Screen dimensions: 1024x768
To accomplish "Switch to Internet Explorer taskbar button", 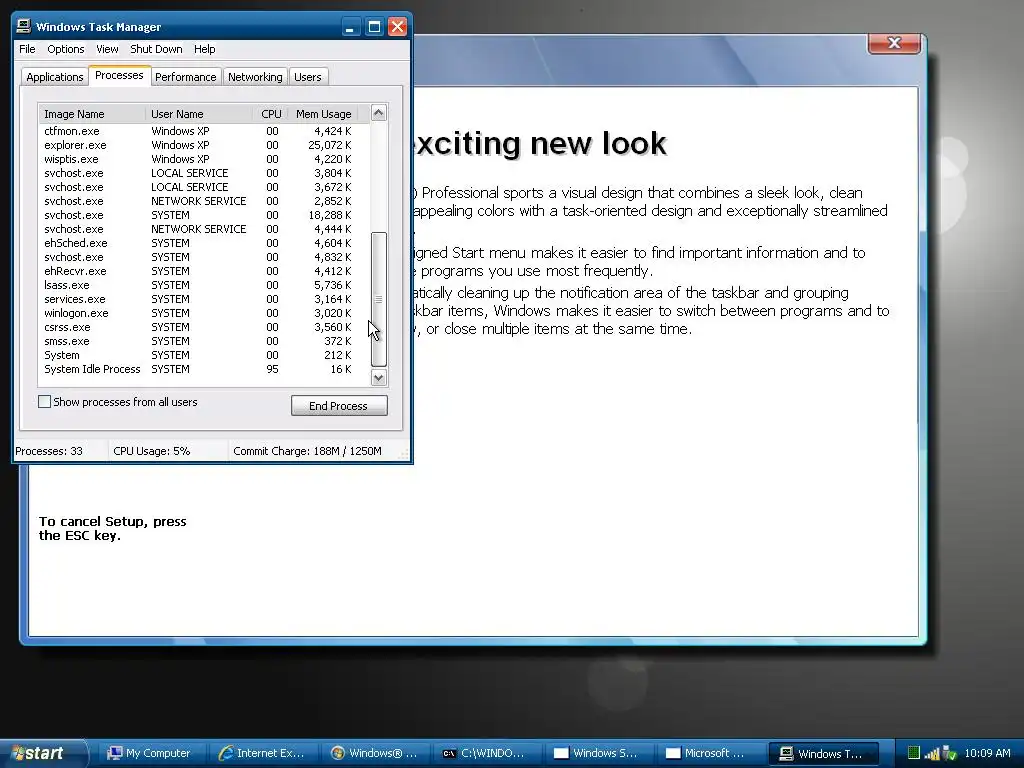I will tap(264, 753).
